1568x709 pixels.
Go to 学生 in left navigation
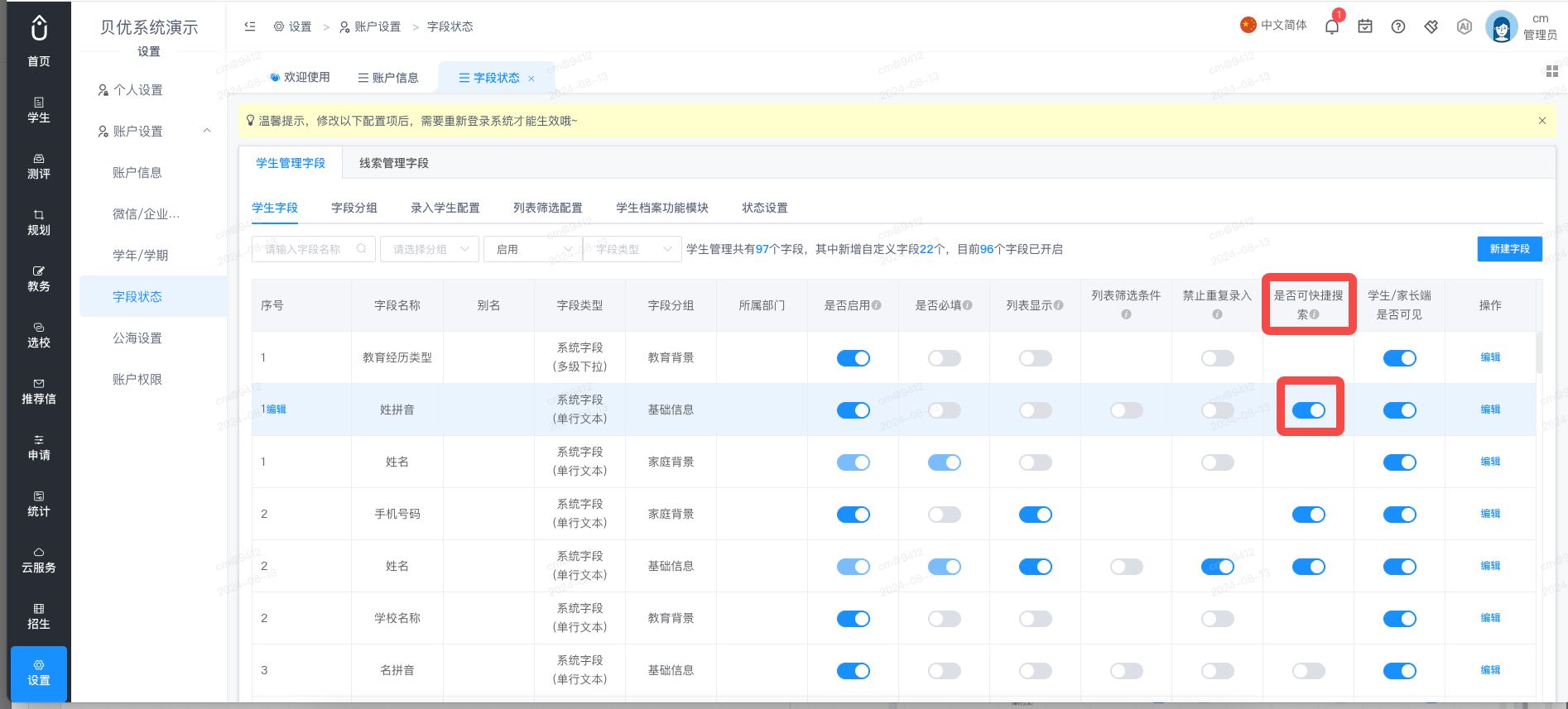coord(38,110)
